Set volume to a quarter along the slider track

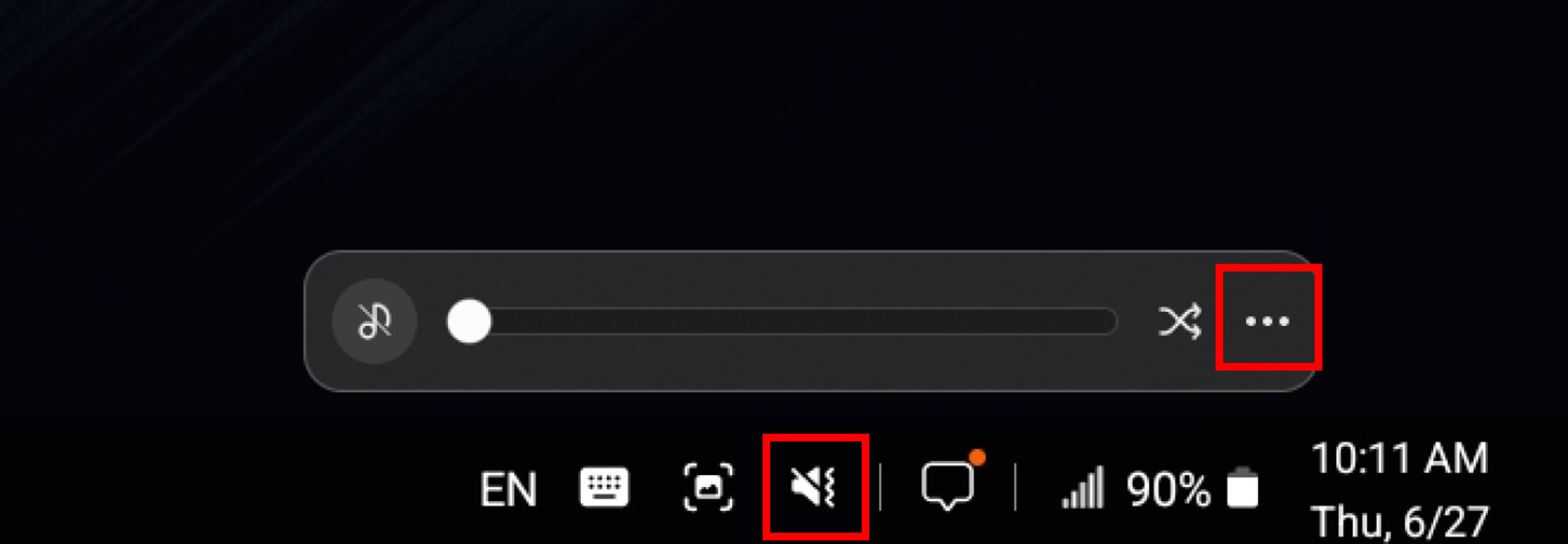click(615, 321)
